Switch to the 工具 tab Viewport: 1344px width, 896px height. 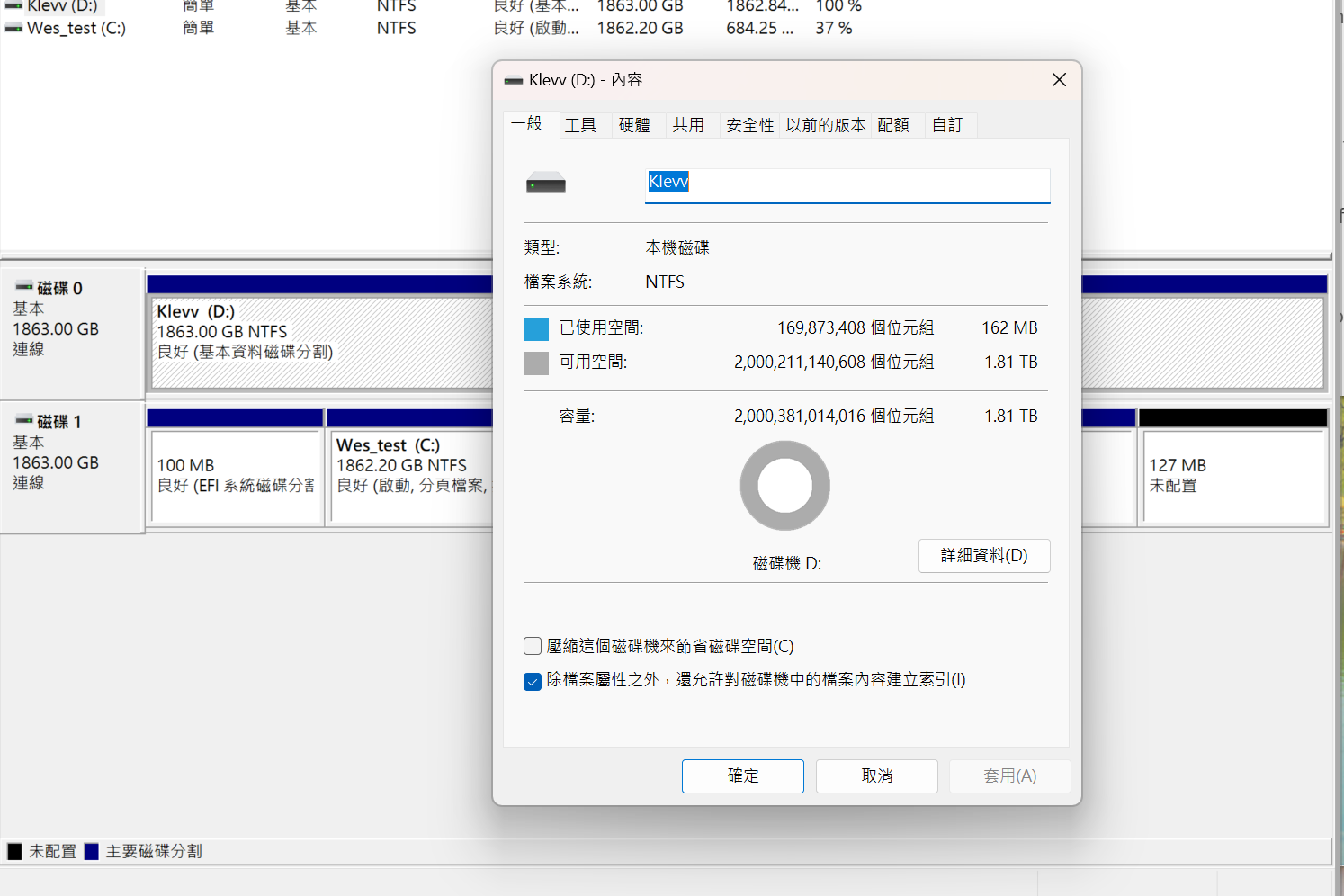click(x=583, y=125)
